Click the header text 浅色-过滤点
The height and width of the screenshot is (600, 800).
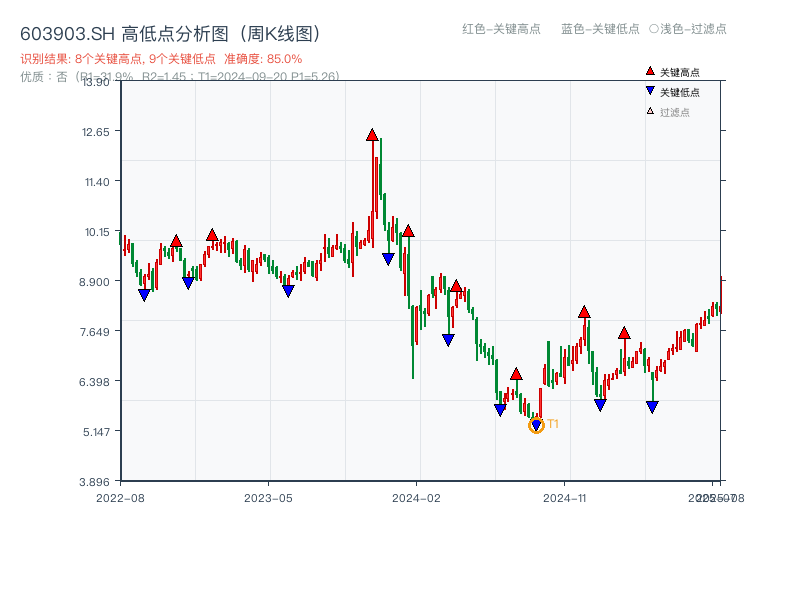(693, 29)
